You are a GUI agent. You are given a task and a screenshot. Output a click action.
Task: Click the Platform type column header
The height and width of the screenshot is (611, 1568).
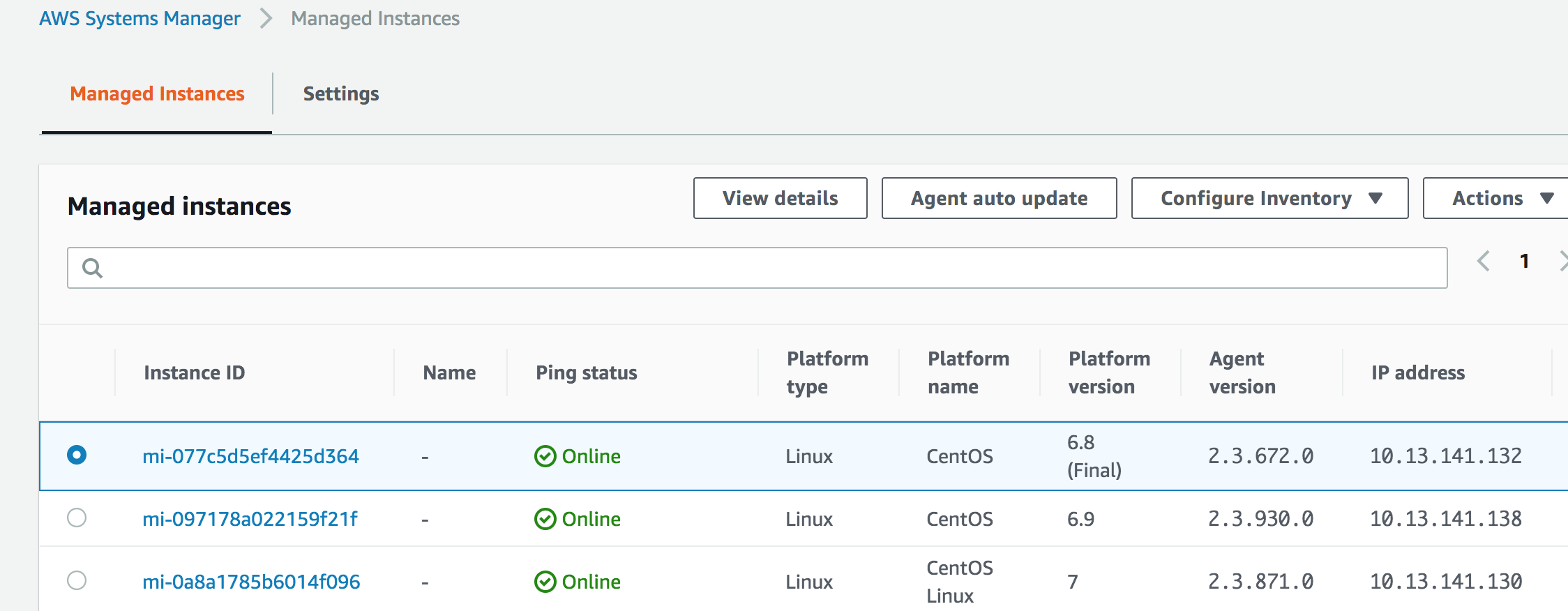827,372
